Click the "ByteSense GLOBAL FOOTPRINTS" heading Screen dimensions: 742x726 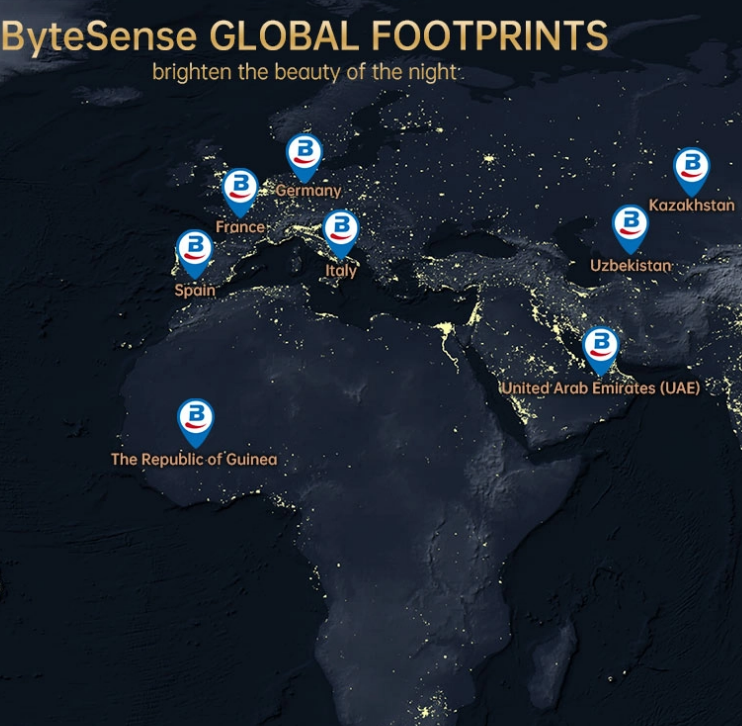coord(304,36)
